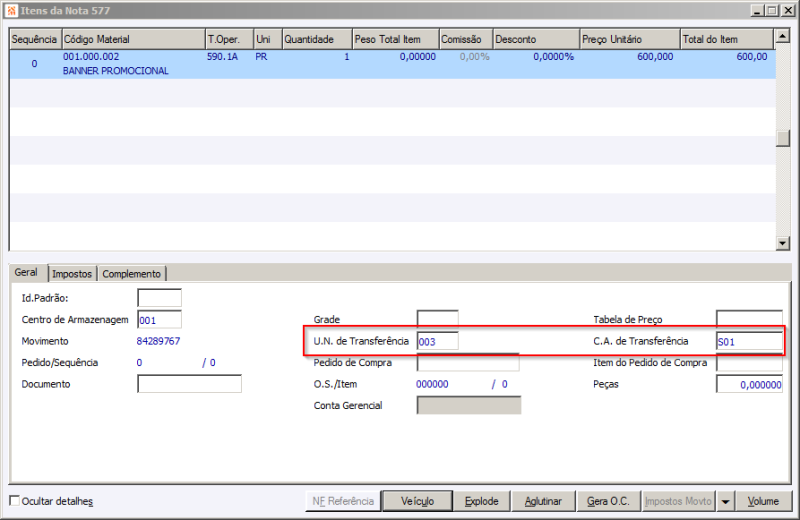
Task: Click the Quantidade column header
Action: coord(317,39)
